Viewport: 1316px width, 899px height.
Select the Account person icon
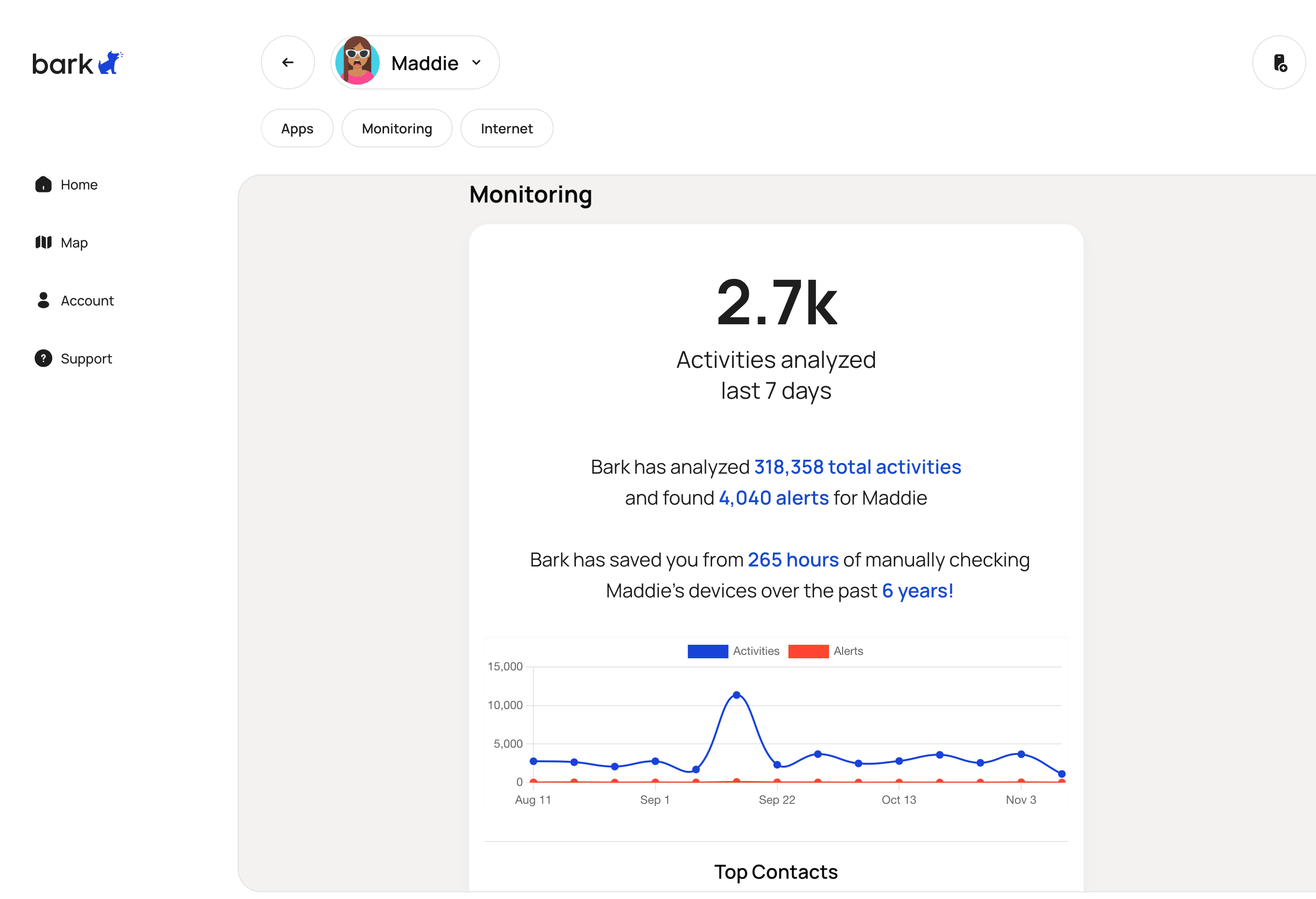point(43,301)
